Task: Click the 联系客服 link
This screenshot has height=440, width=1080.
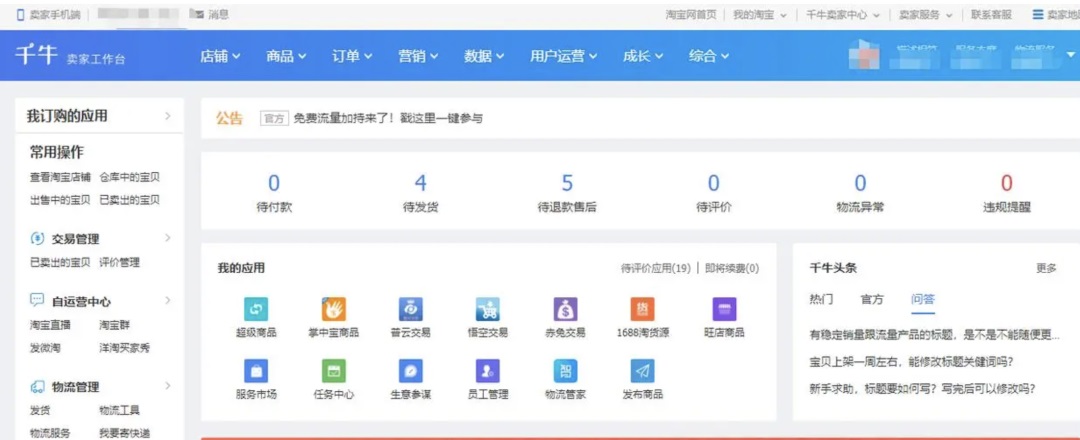Action: 991,14
